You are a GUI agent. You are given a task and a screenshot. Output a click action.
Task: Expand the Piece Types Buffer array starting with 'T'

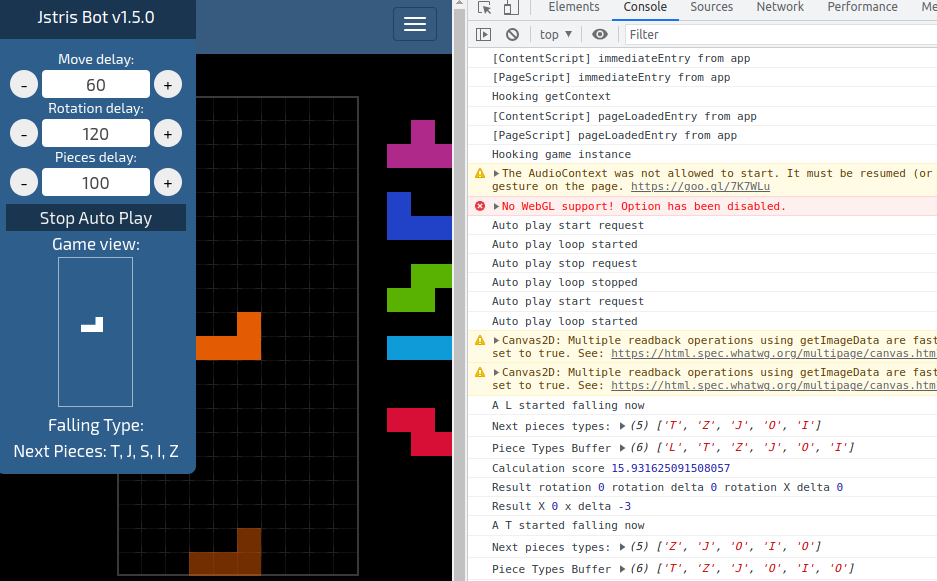click(x=622, y=568)
